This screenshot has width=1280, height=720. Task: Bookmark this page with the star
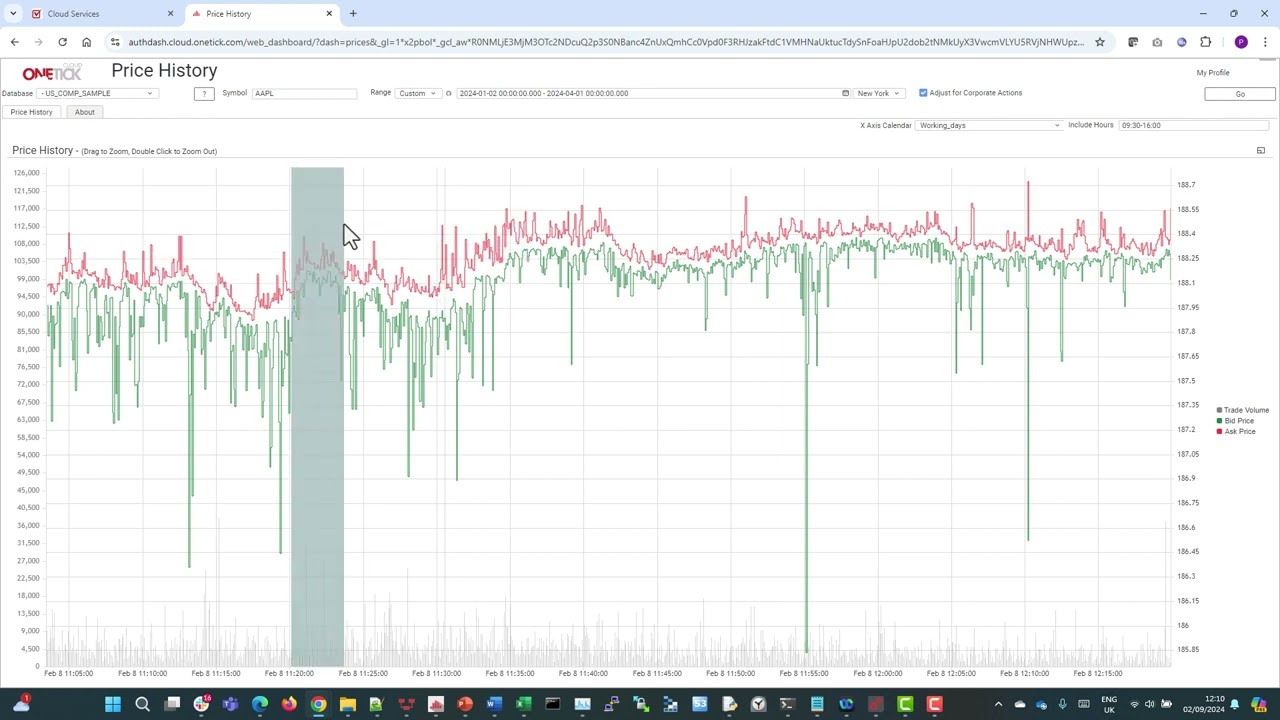click(x=1099, y=42)
